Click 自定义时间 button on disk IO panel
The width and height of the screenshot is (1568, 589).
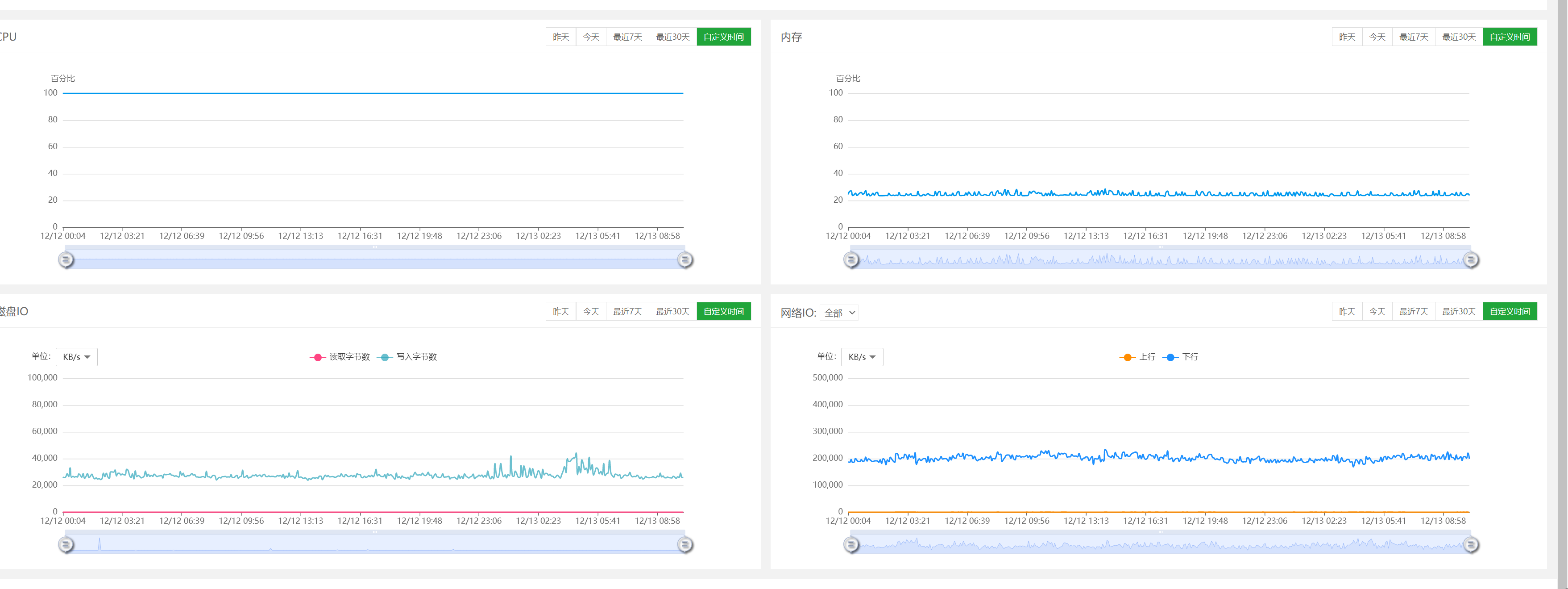coord(723,311)
